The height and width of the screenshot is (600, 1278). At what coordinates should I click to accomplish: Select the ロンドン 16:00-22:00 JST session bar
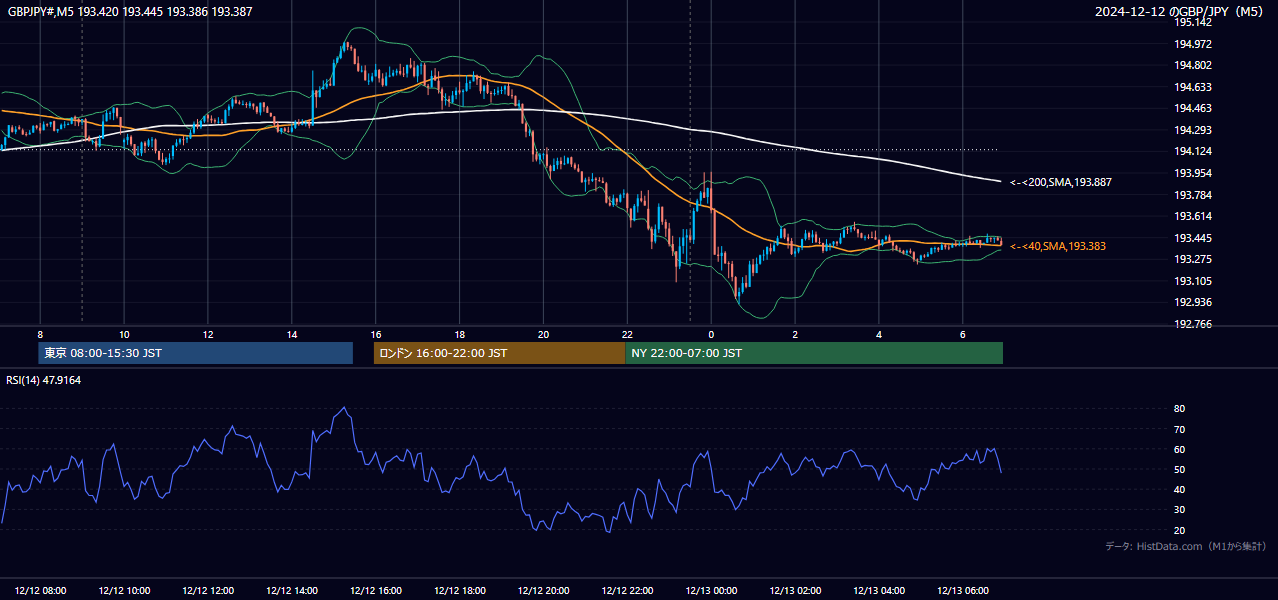click(499, 353)
